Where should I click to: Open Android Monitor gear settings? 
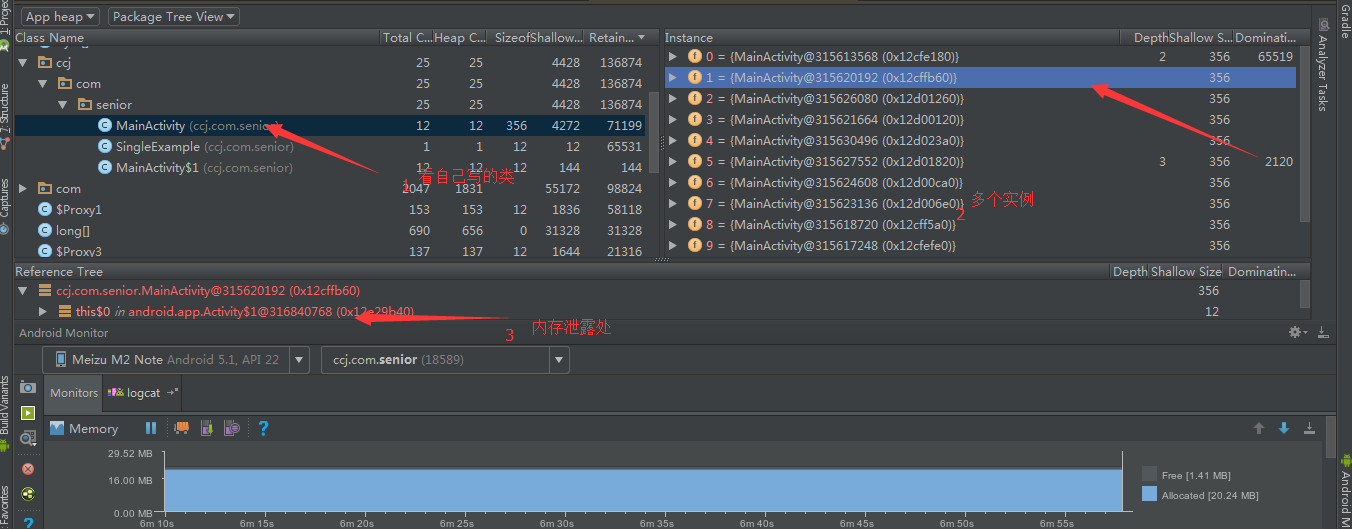coord(1297,332)
